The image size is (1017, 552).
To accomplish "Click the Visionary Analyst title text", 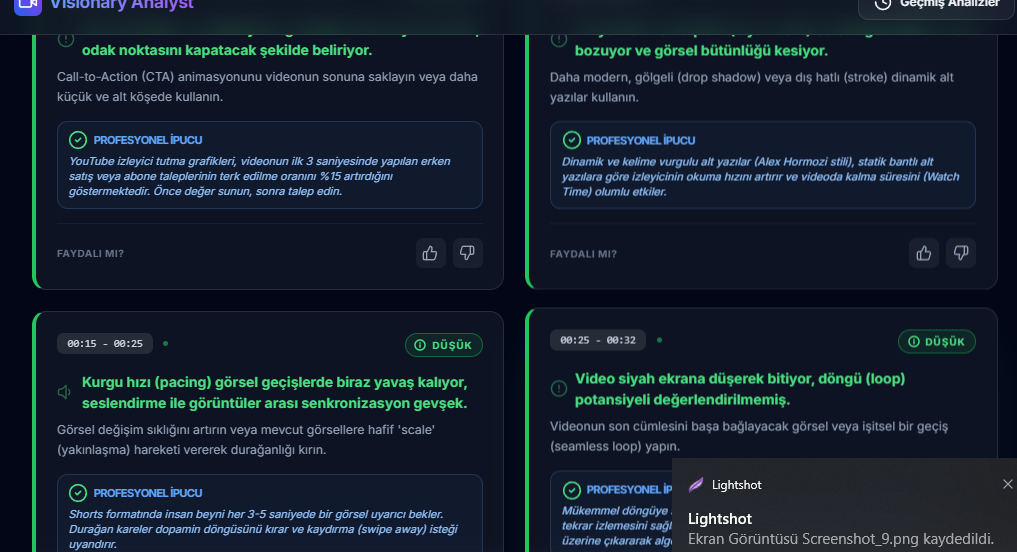I will 122,5.
